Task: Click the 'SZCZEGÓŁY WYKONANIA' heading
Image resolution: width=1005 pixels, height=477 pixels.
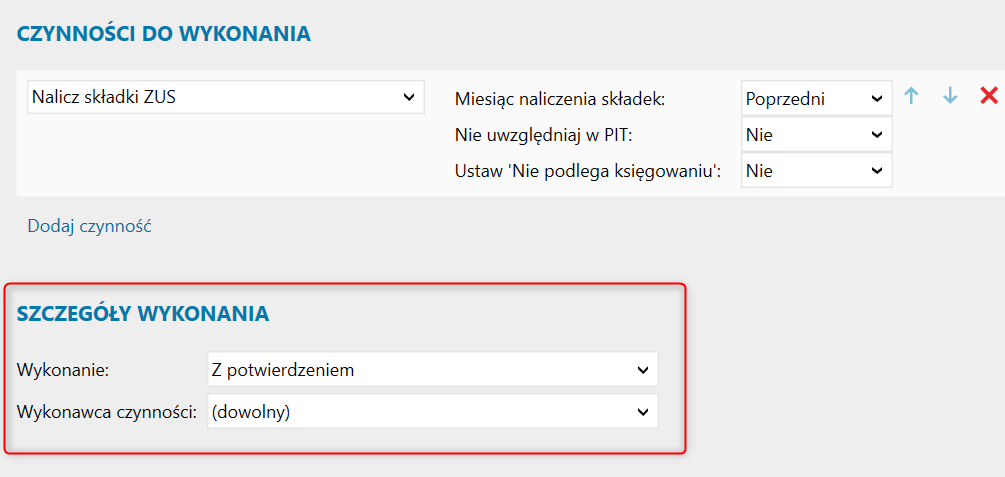Action: coord(143,313)
